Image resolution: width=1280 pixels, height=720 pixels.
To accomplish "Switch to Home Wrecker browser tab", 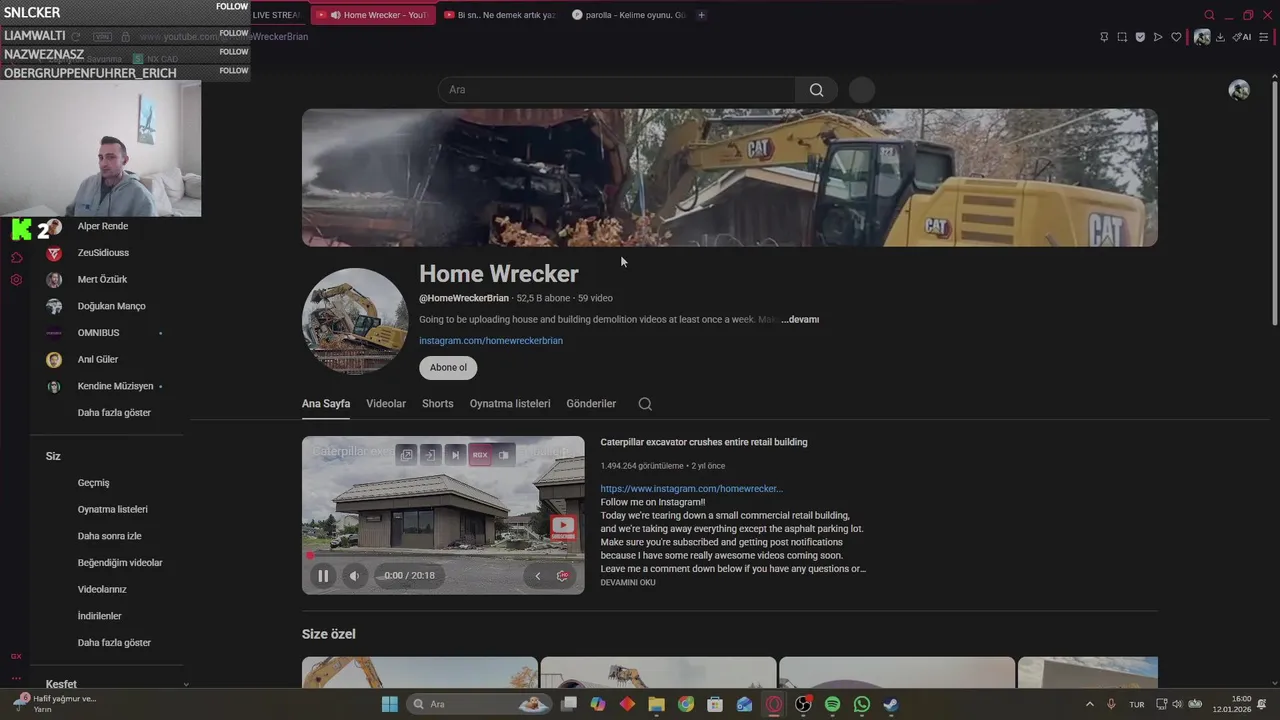I will (x=373, y=15).
